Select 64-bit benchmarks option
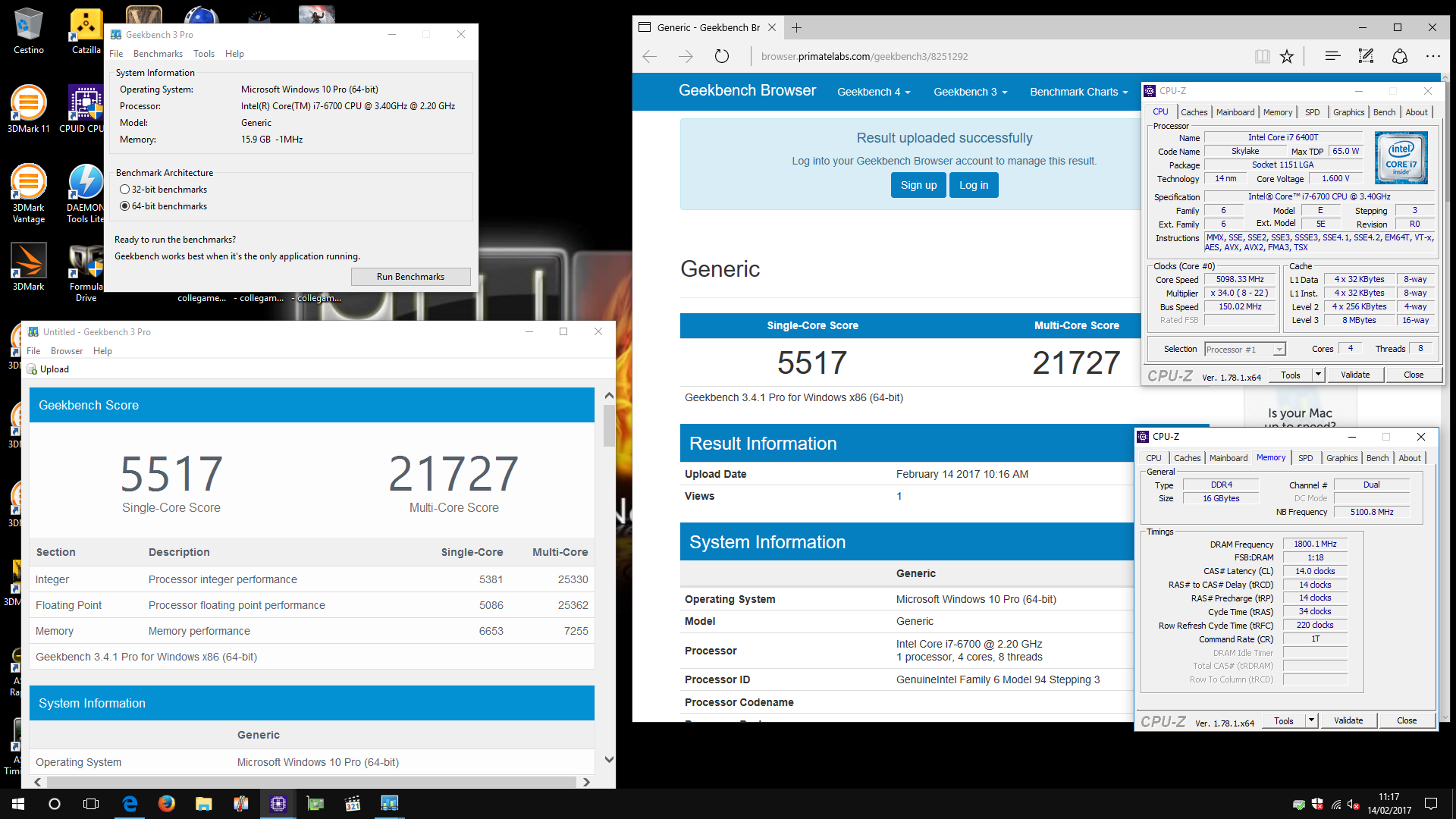The image size is (1456, 819). 164,206
